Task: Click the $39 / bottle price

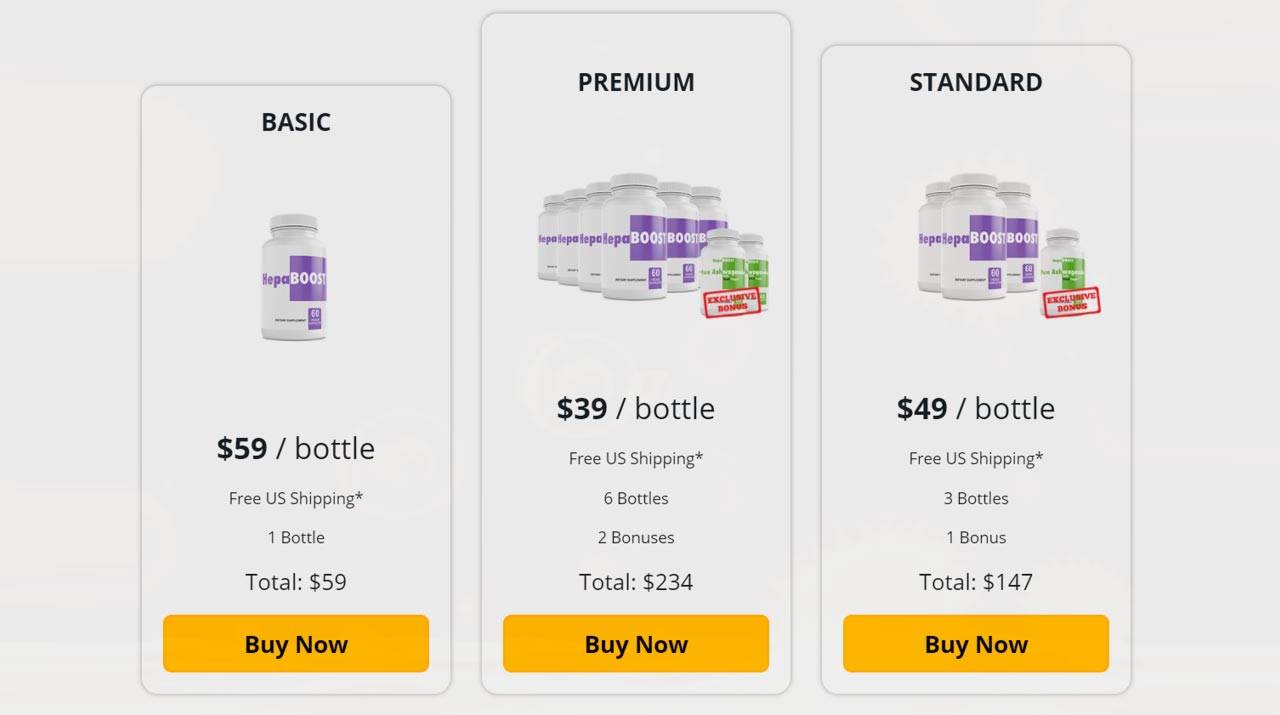Action: pos(636,408)
